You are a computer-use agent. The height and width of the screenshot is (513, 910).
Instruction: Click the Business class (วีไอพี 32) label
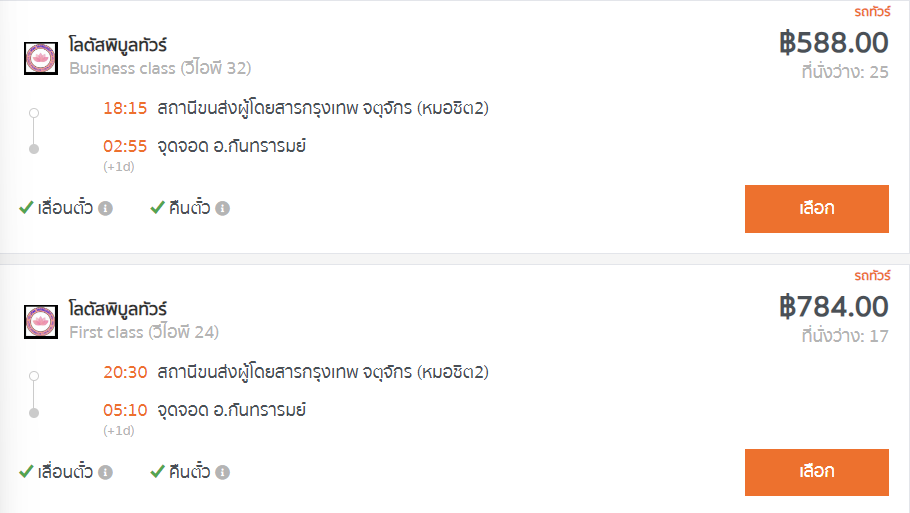pos(160,68)
